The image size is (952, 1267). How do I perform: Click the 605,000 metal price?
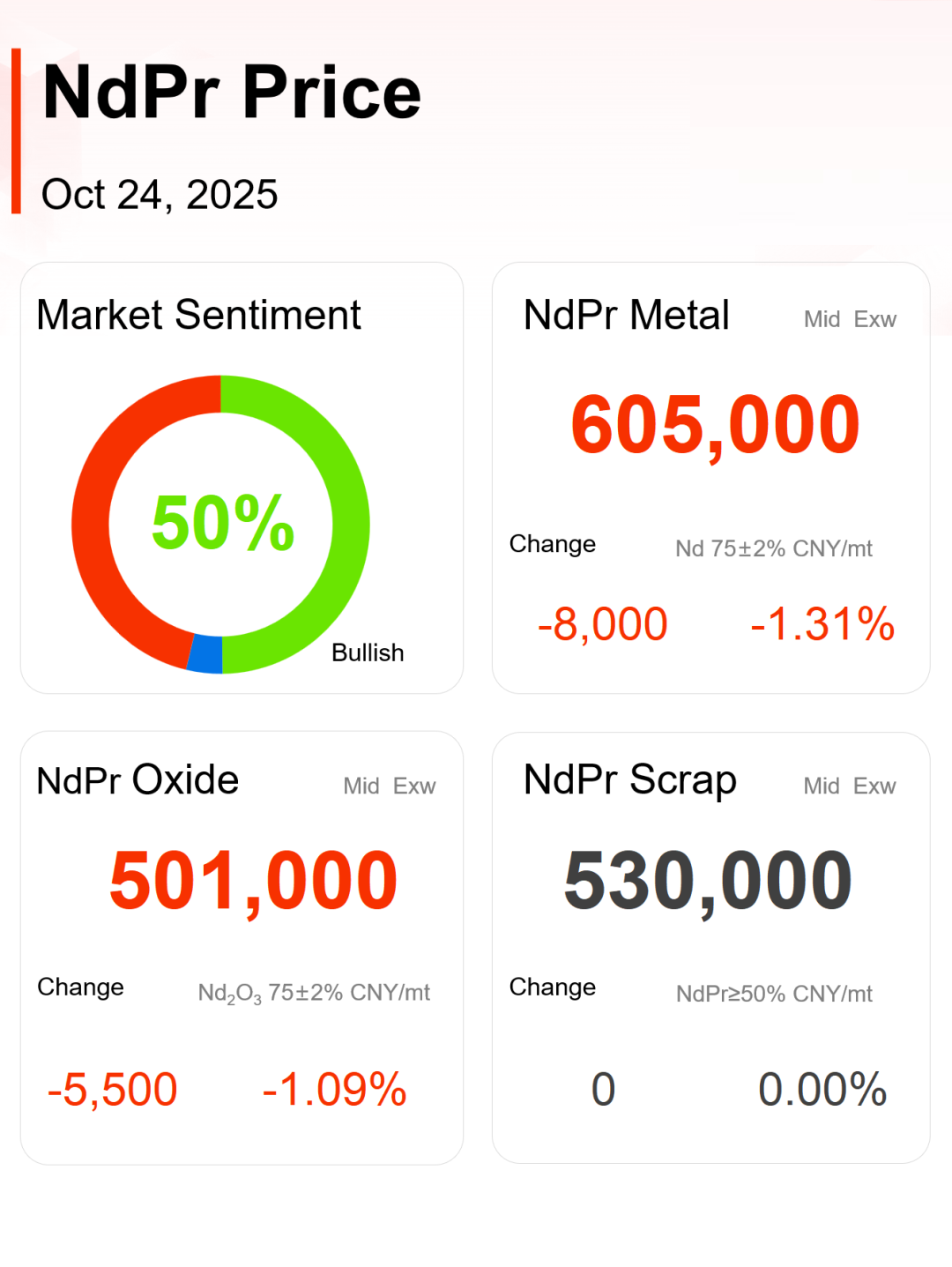(715, 426)
